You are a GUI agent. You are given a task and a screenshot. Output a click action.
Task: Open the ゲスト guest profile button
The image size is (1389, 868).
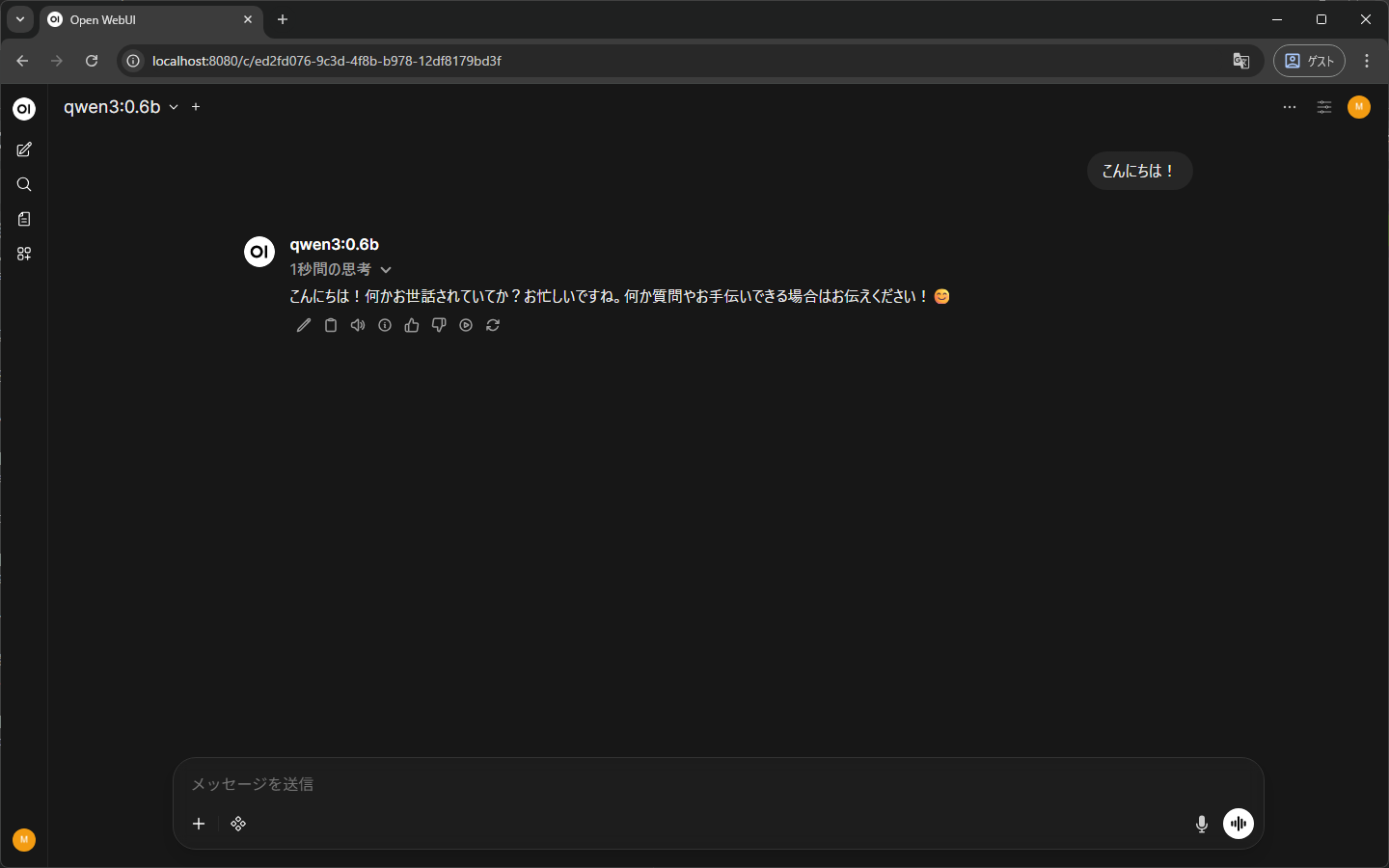1309,61
